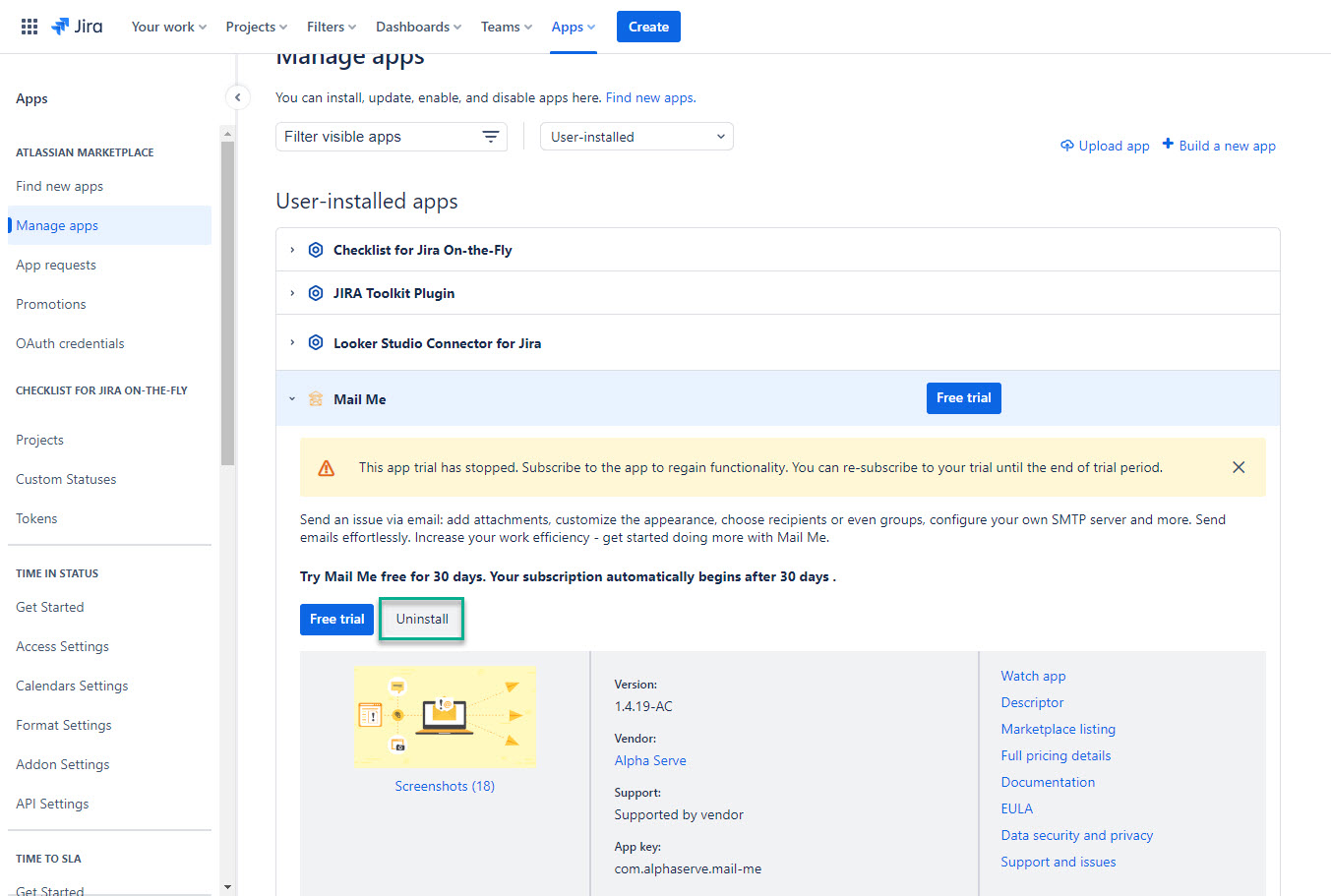Viewport: 1331px width, 896px height.
Task: Open the Projects menu in top navigation
Action: coord(256,27)
